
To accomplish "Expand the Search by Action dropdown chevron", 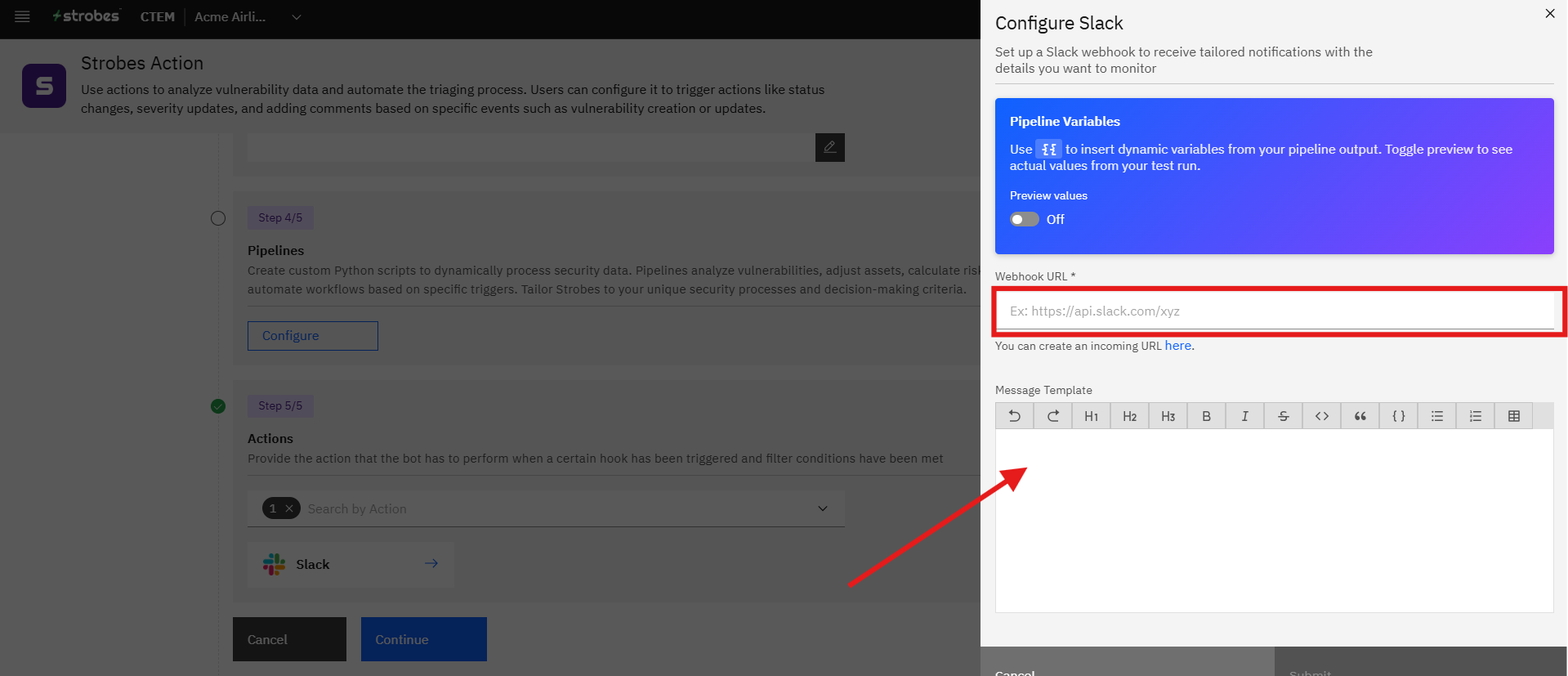I will tap(823, 508).
